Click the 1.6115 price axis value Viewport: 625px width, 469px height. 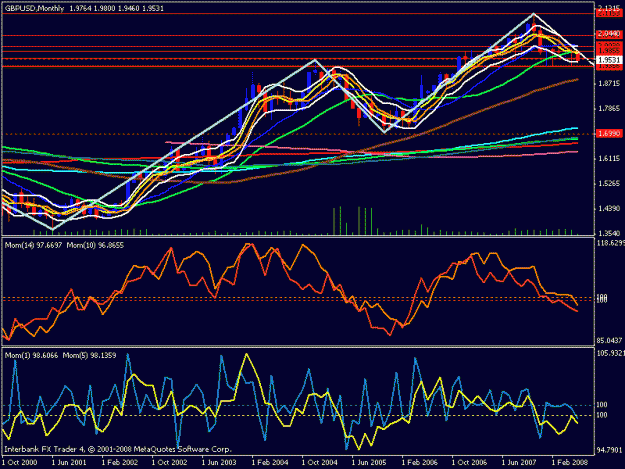tap(609, 159)
